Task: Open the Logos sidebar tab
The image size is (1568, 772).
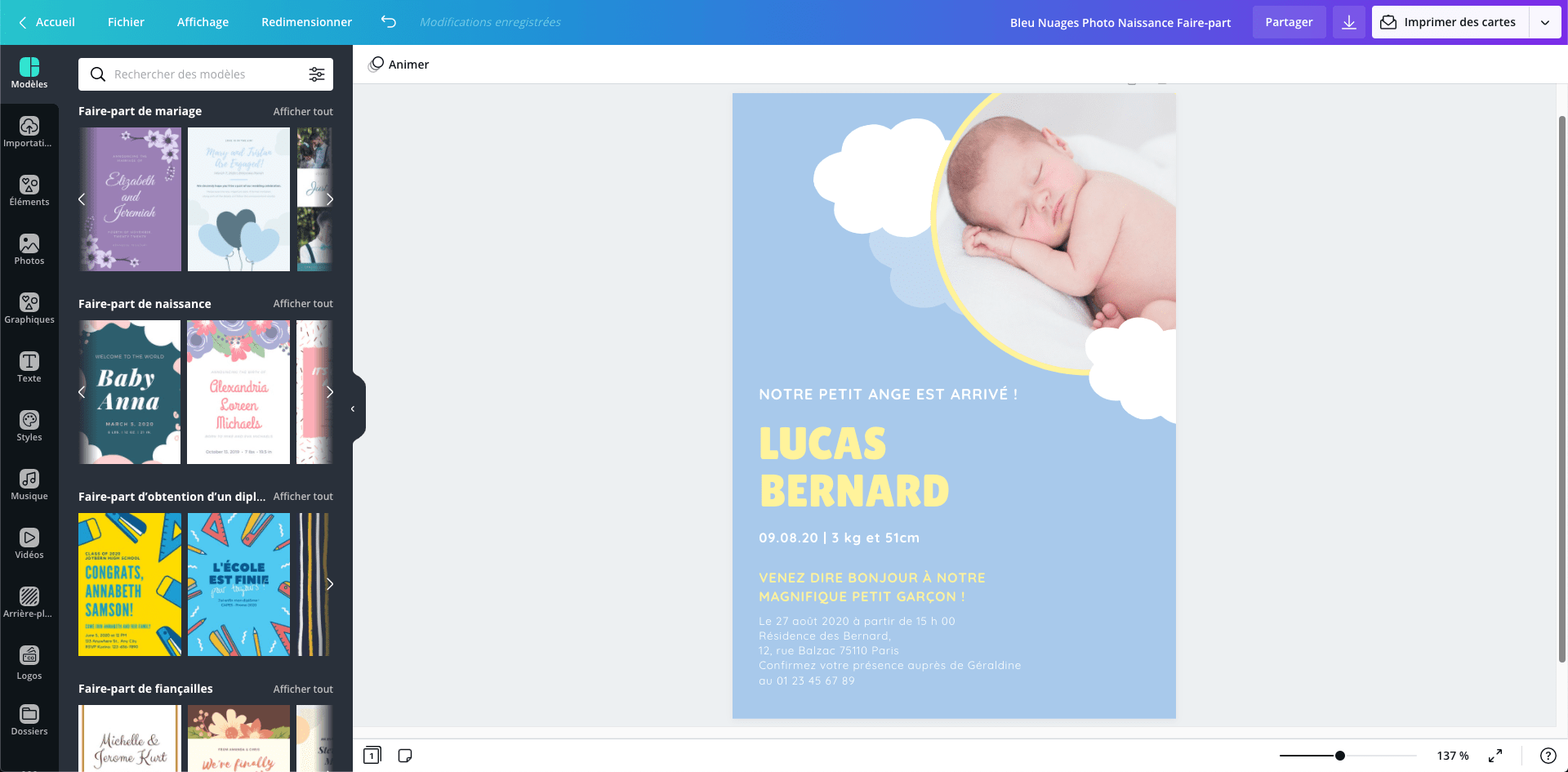Action: coord(29,662)
